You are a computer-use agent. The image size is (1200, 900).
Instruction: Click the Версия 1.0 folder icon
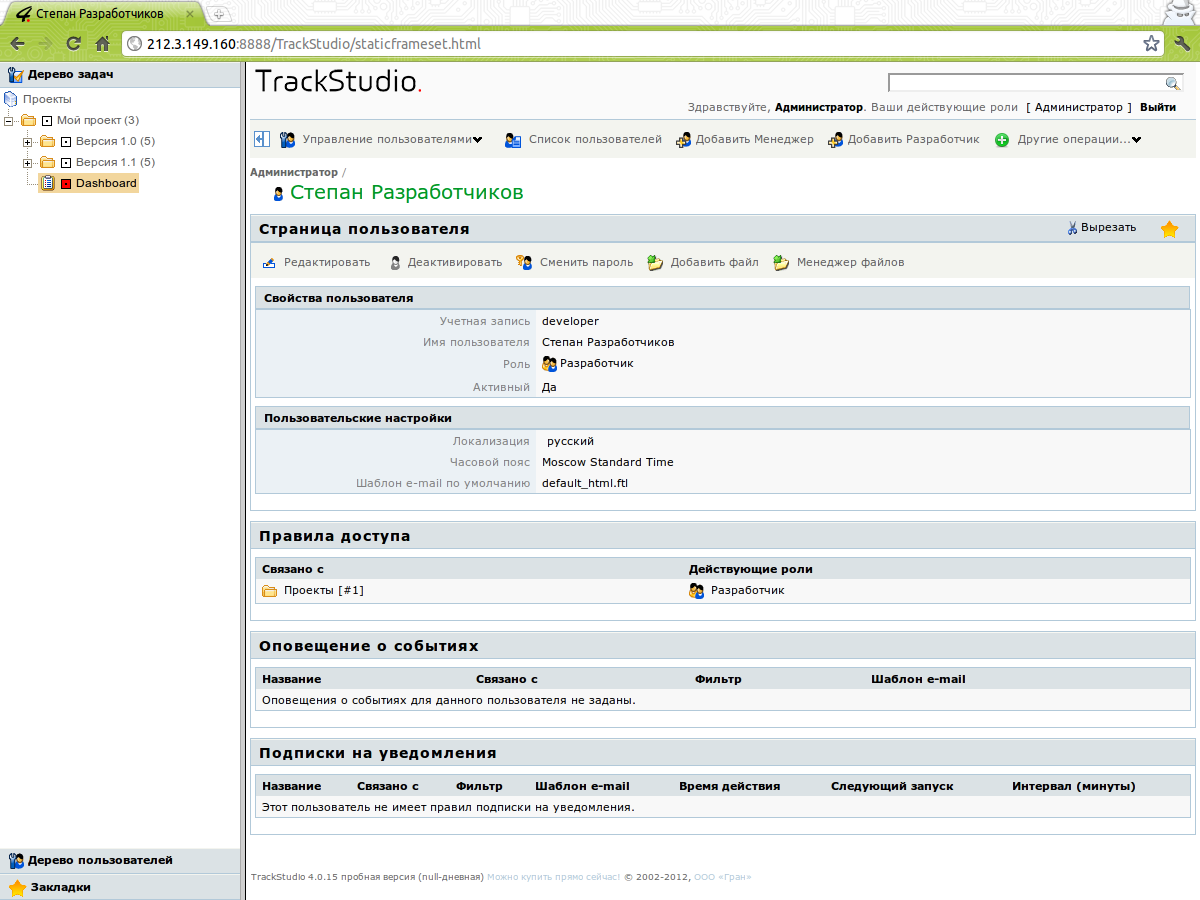[47, 142]
